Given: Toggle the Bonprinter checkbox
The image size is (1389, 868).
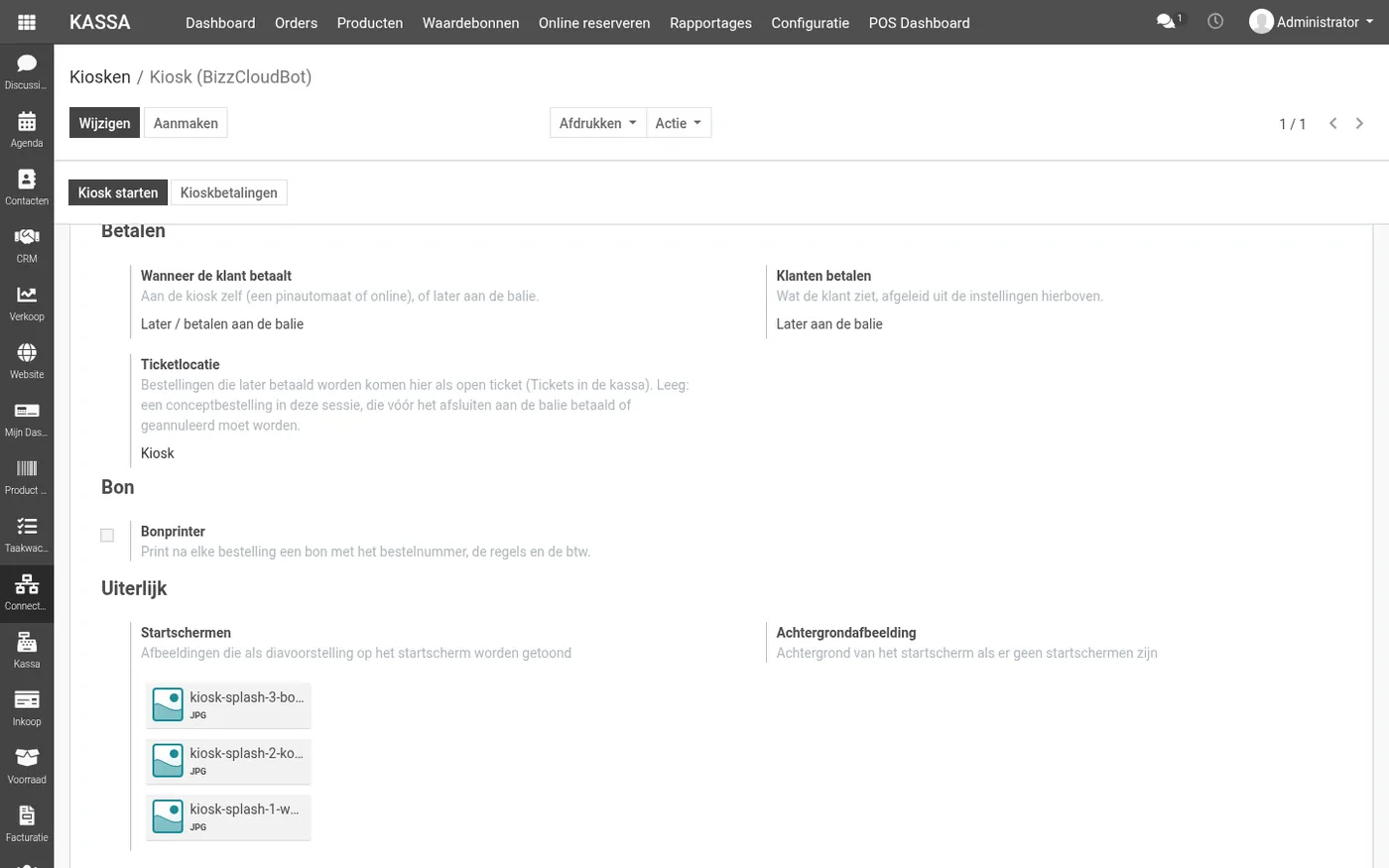Looking at the screenshot, I should 107,536.
